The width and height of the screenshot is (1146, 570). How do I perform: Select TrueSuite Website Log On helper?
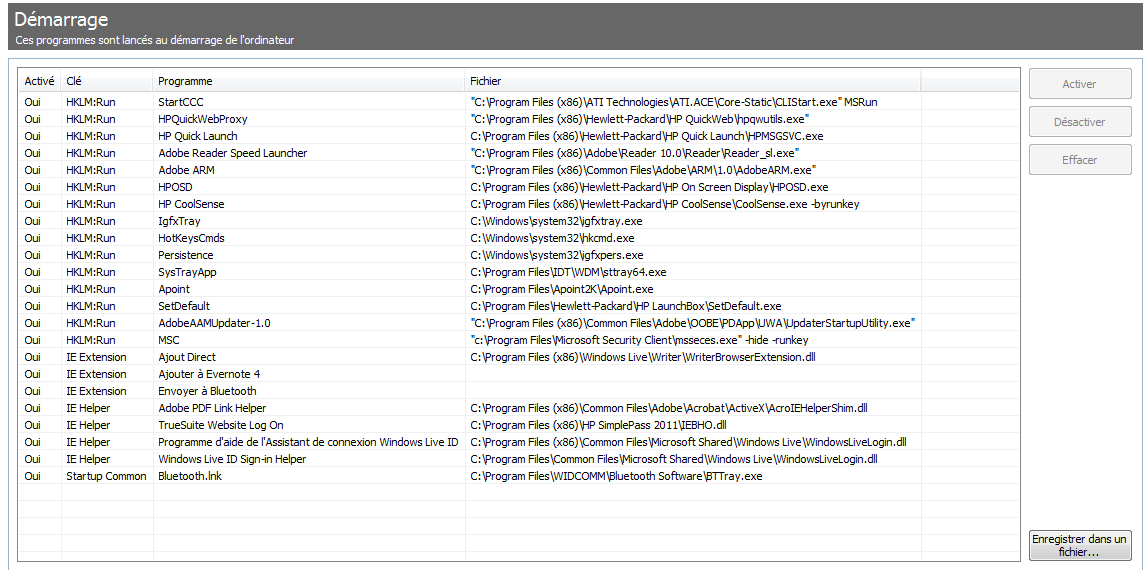pyautogui.click(x=220, y=425)
